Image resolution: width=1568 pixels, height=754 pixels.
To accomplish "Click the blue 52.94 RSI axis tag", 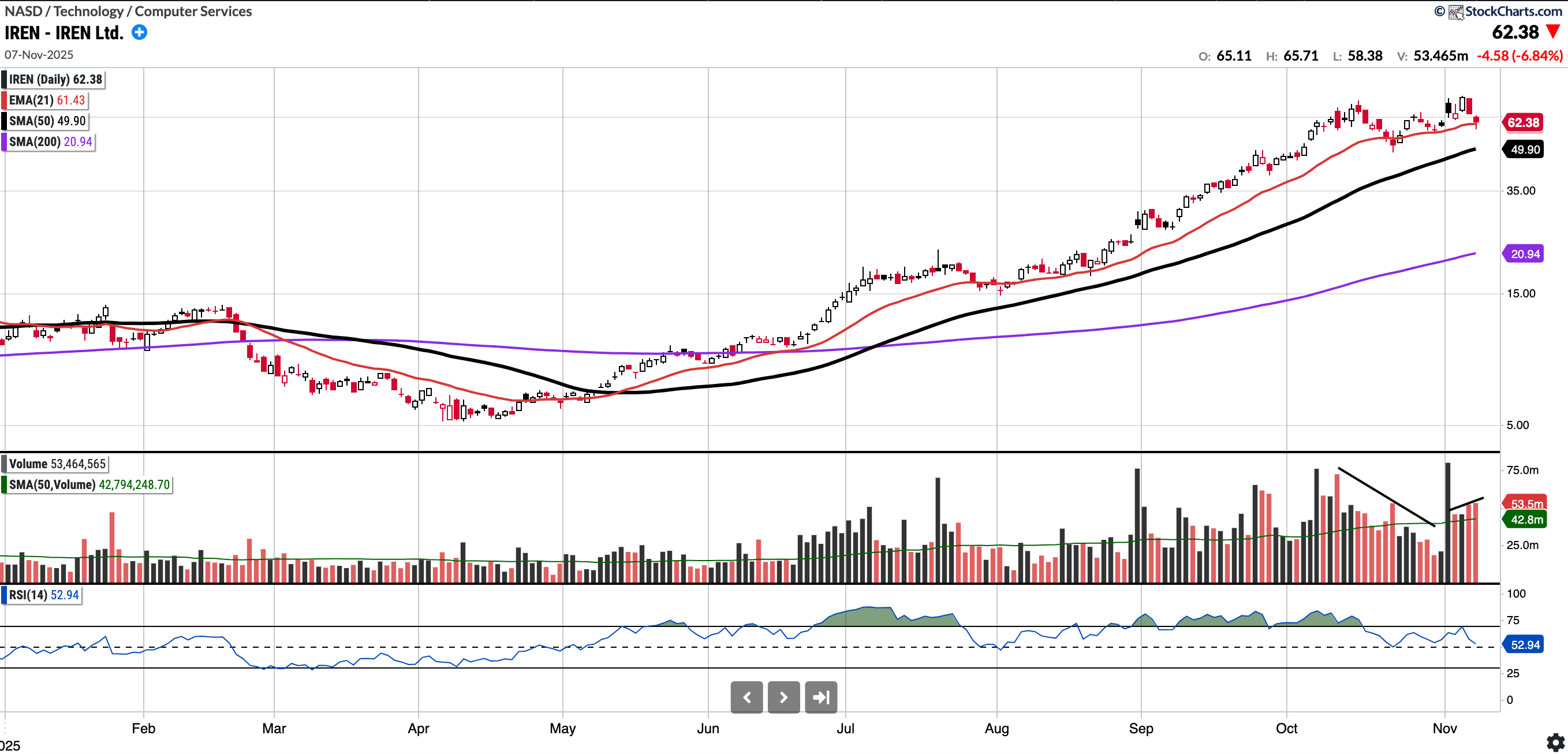I will tap(1524, 644).
